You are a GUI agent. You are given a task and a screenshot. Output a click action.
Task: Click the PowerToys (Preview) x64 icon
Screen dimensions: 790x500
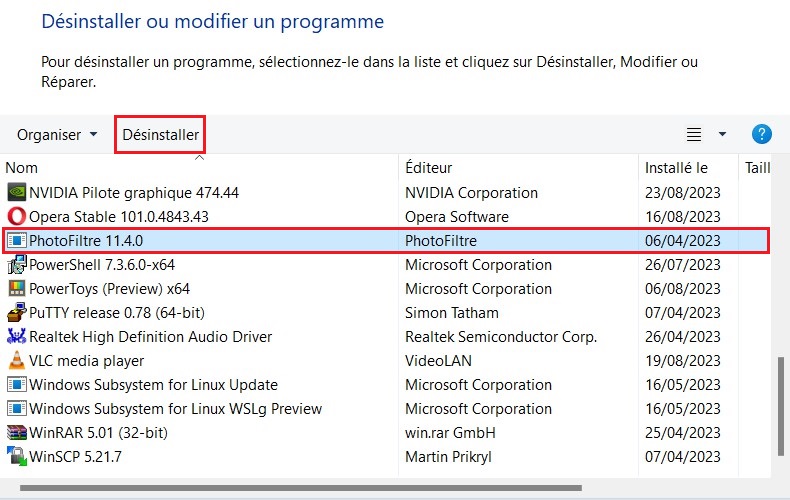tap(17, 289)
